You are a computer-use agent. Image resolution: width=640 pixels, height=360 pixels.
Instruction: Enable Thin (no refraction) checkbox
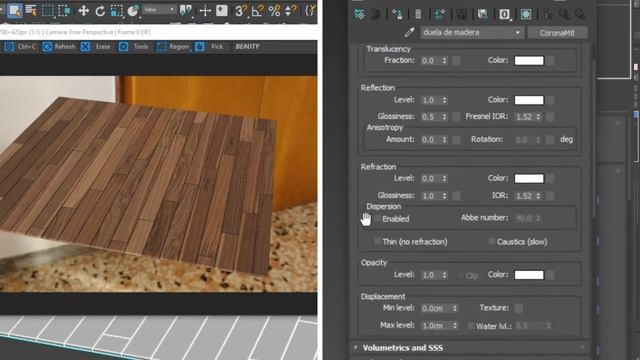378,241
